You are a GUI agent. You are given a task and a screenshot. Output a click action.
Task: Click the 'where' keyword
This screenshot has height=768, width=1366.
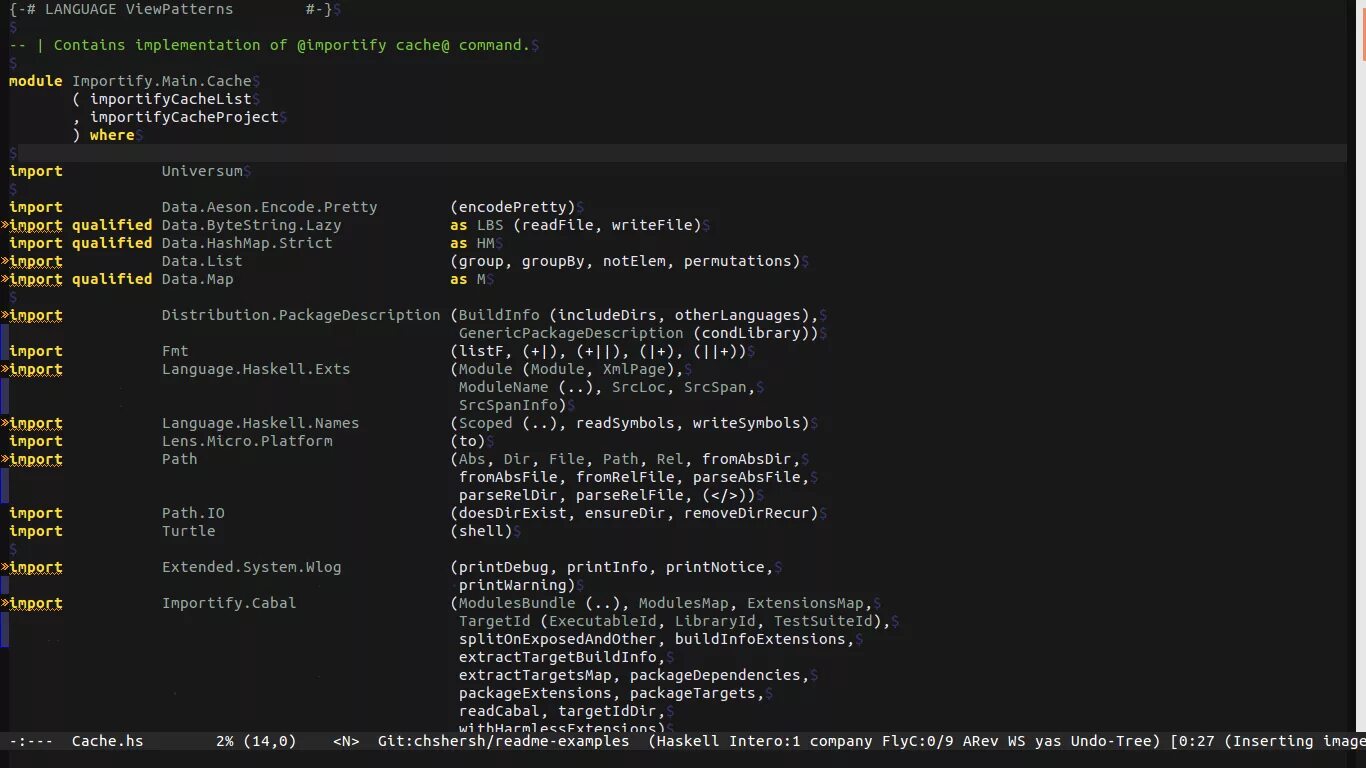pyautogui.click(x=112, y=135)
